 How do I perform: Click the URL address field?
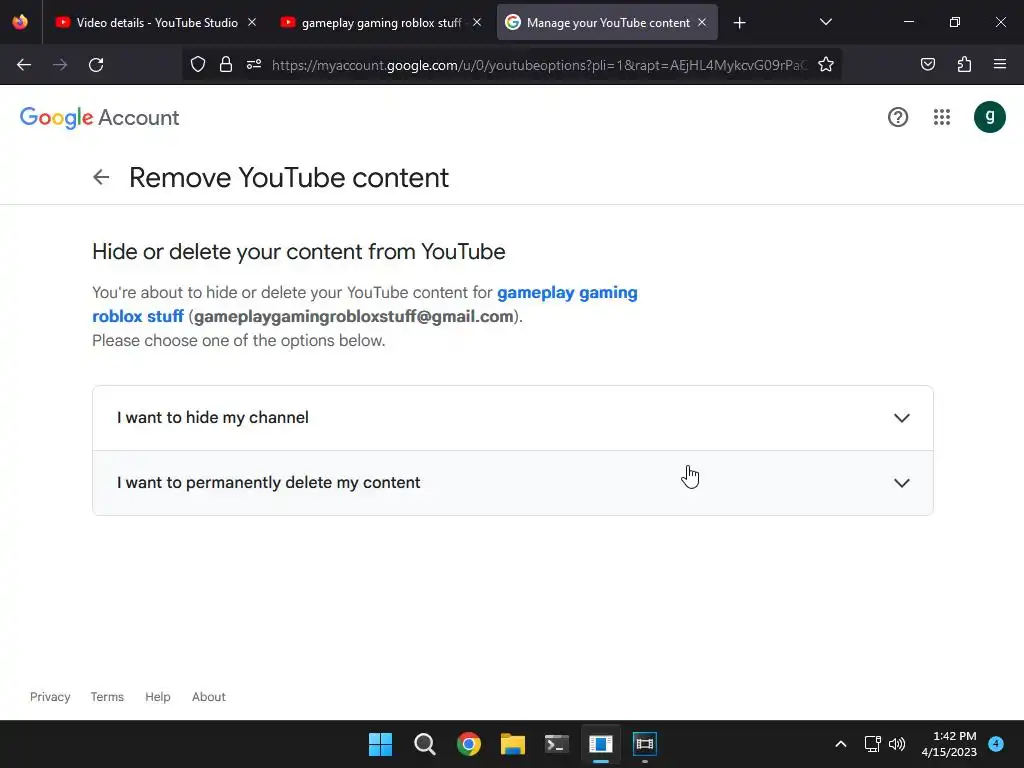[x=539, y=65]
